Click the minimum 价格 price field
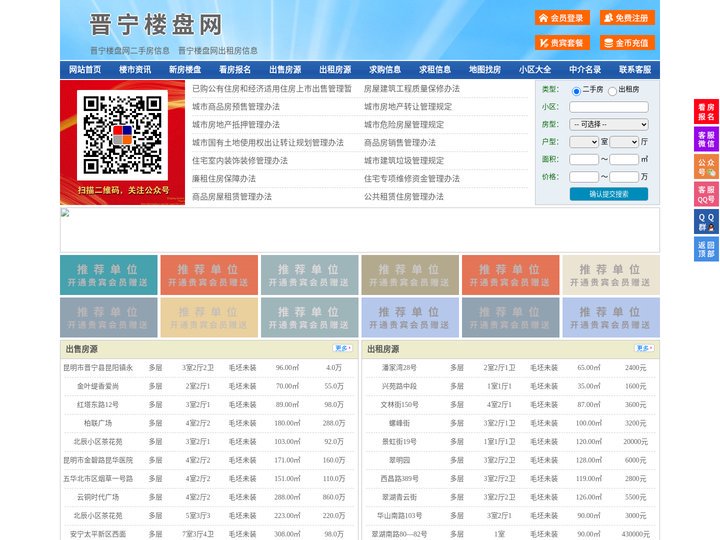Viewport: 720px width, 540px height. 584,177
